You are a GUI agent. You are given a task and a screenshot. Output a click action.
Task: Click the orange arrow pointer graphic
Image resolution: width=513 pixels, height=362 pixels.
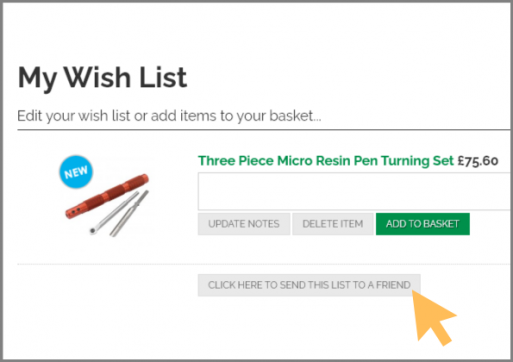pyautogui.click(x=433, y=318)
